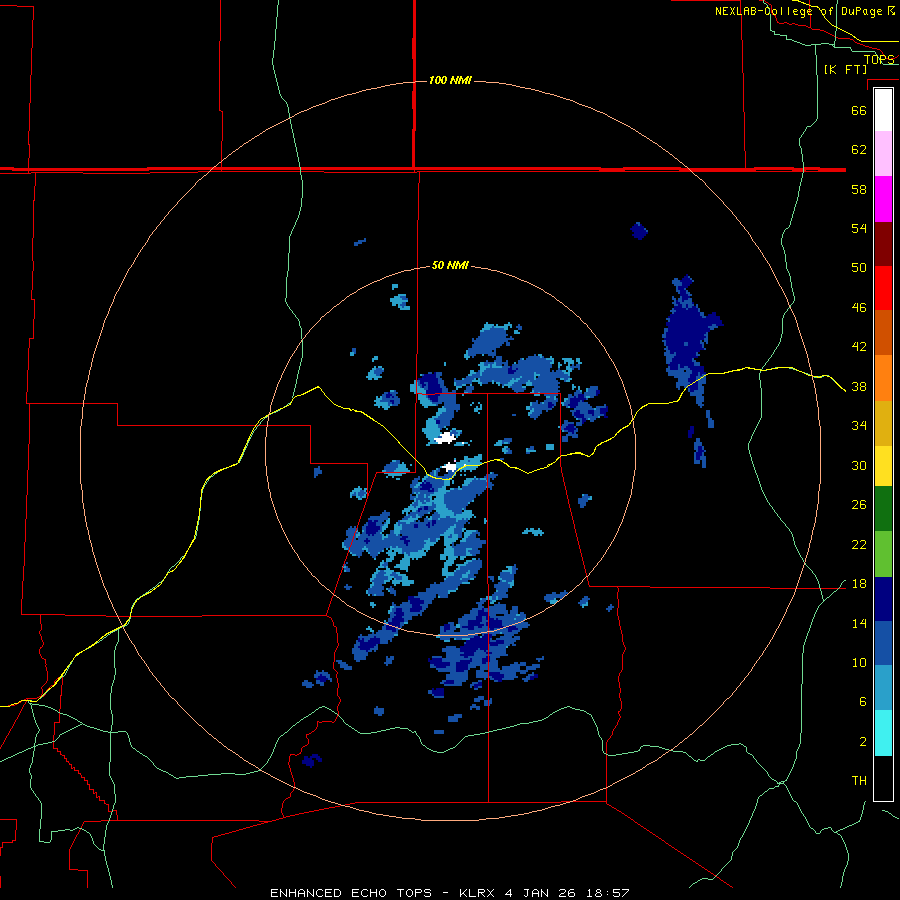Click the bright red 50 legend swatch

click(883, 288)
